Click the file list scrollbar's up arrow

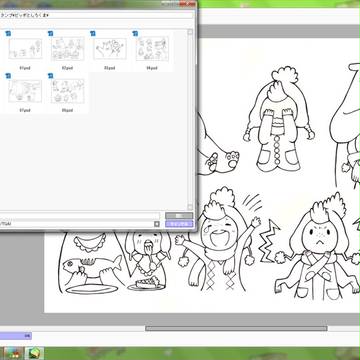(x=190, y=32)
